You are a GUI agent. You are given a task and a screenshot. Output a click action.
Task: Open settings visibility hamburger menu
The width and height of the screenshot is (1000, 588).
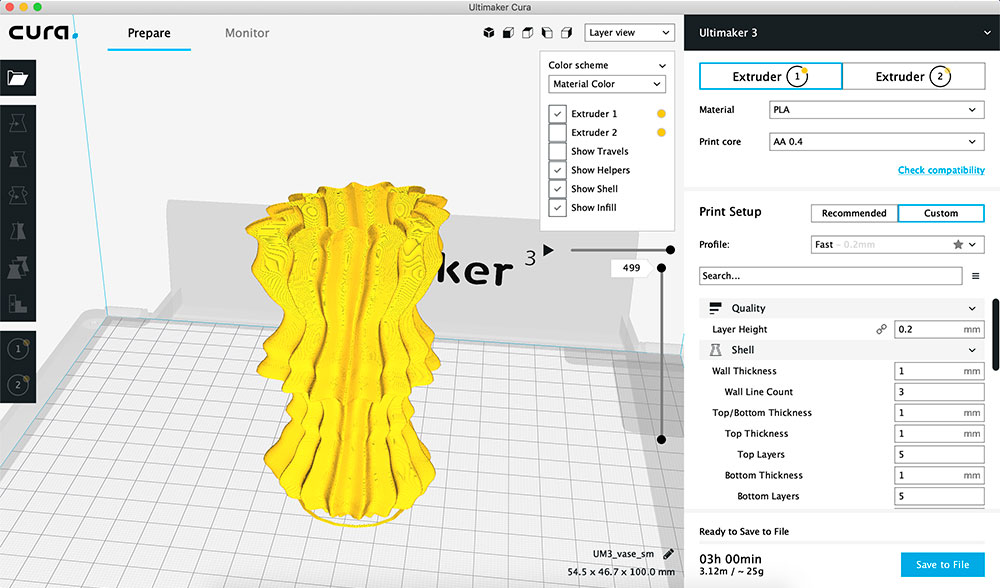975,276
